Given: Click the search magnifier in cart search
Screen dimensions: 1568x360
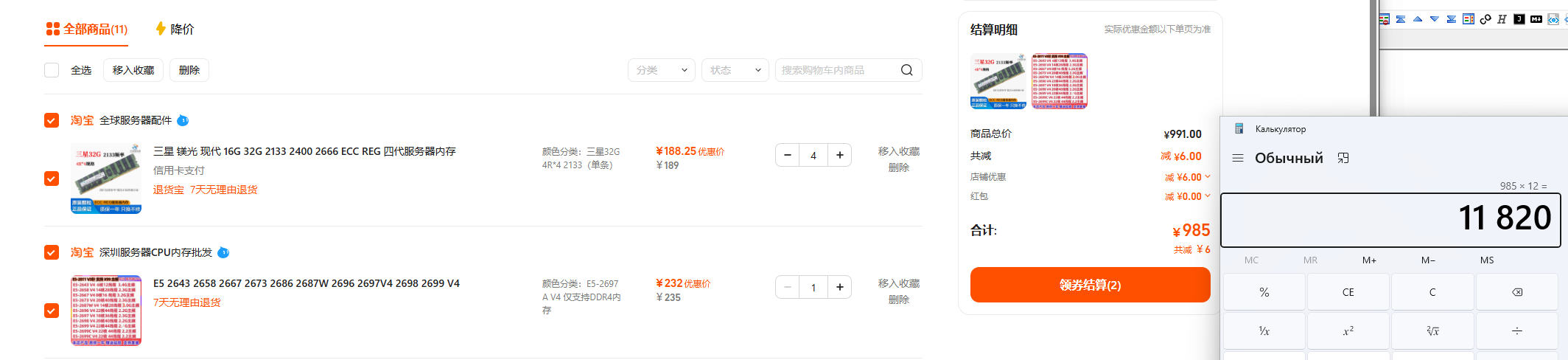Looking at the screenshot, I should 907,70.
